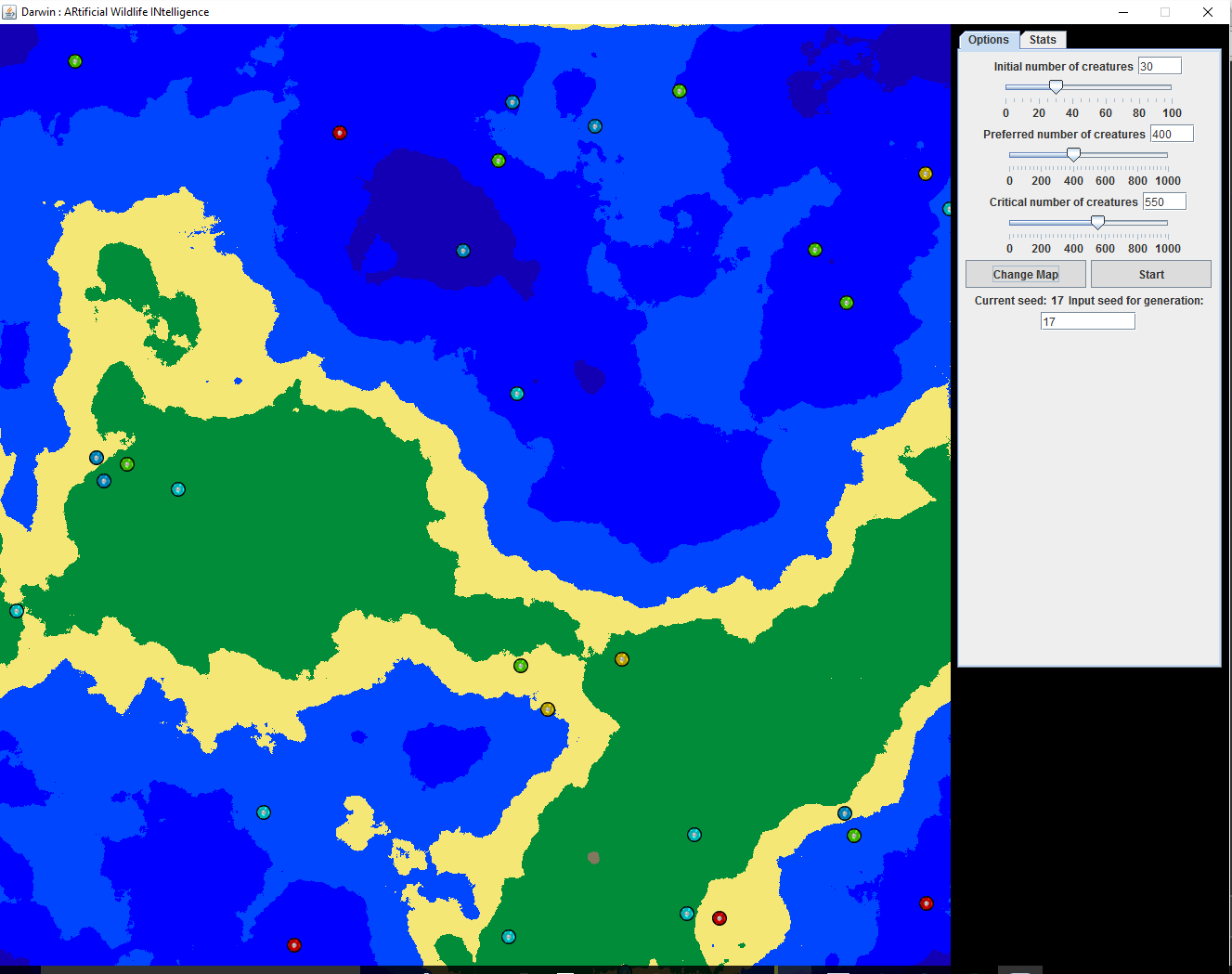Click the gray creature on the green land
Viewport: 1232px width, 974px height.
coord(594,858)
